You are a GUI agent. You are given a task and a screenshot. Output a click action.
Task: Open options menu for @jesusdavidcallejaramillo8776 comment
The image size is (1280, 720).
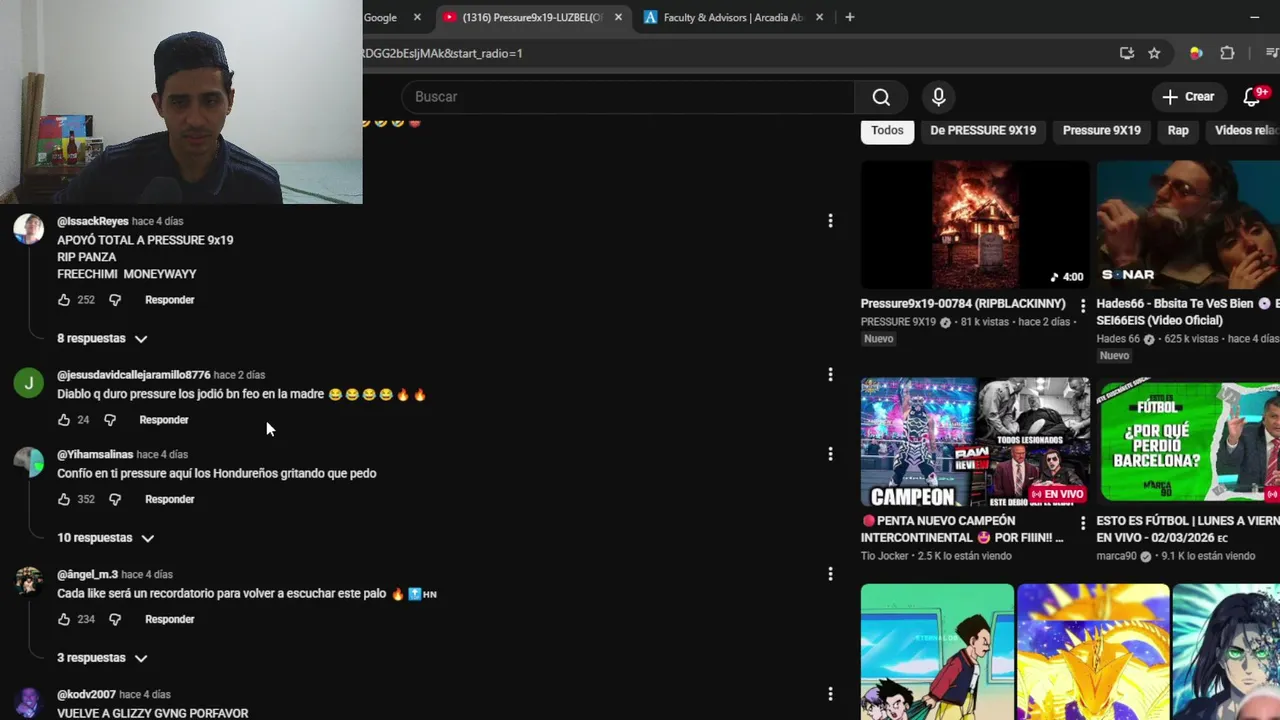[830, 375]
